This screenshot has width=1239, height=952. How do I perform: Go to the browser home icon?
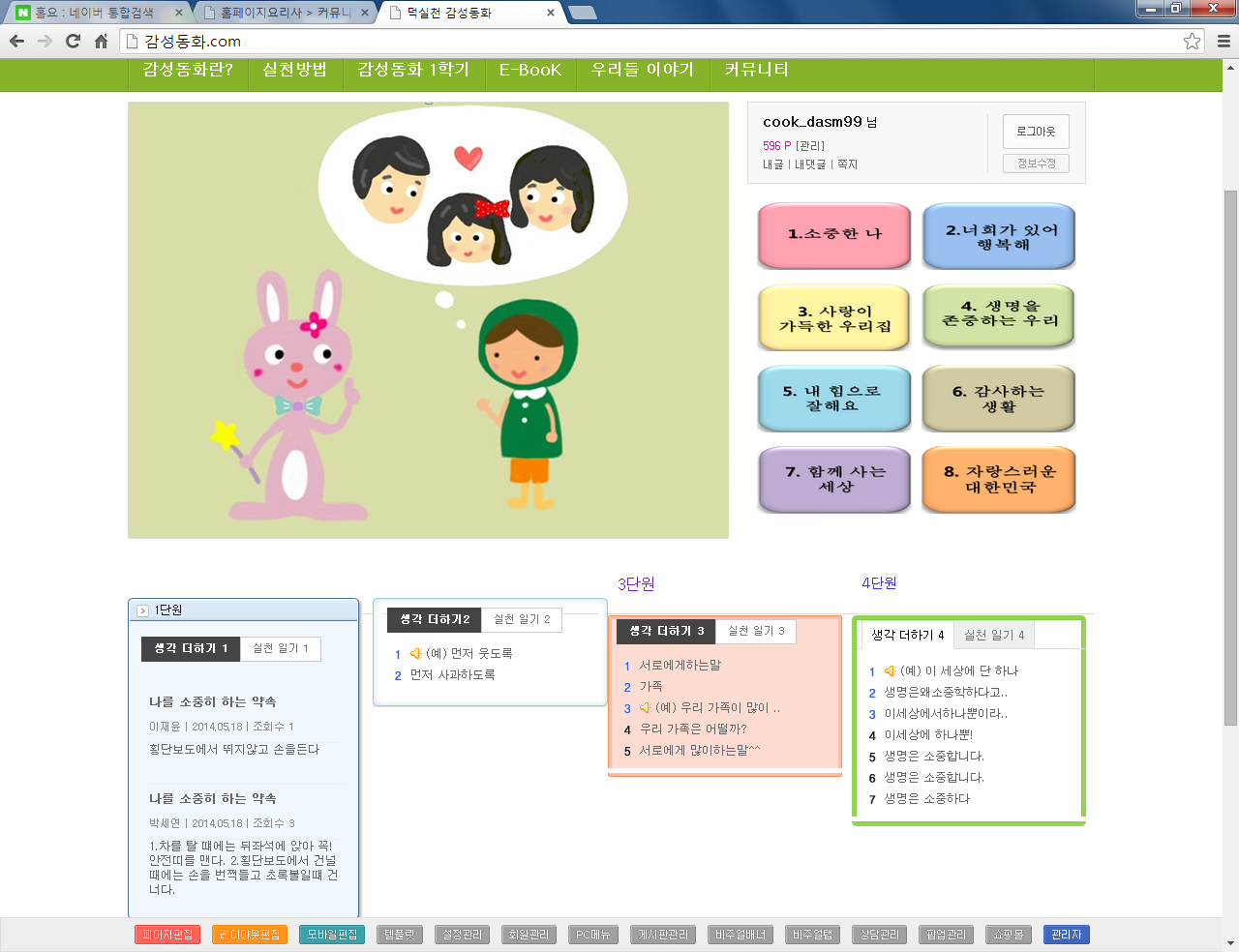tap(101, 41)
